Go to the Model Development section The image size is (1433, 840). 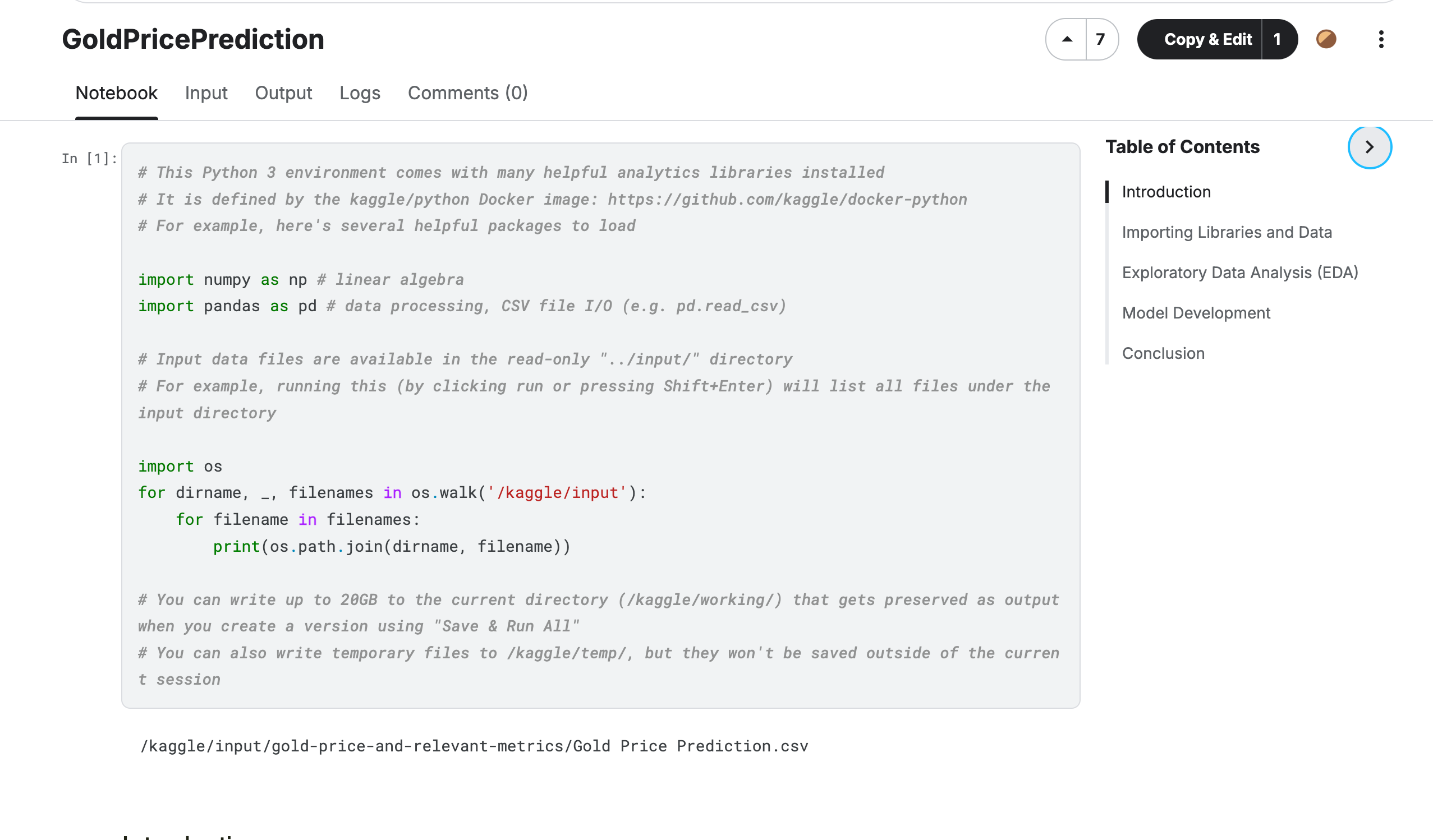point(1195,313)
